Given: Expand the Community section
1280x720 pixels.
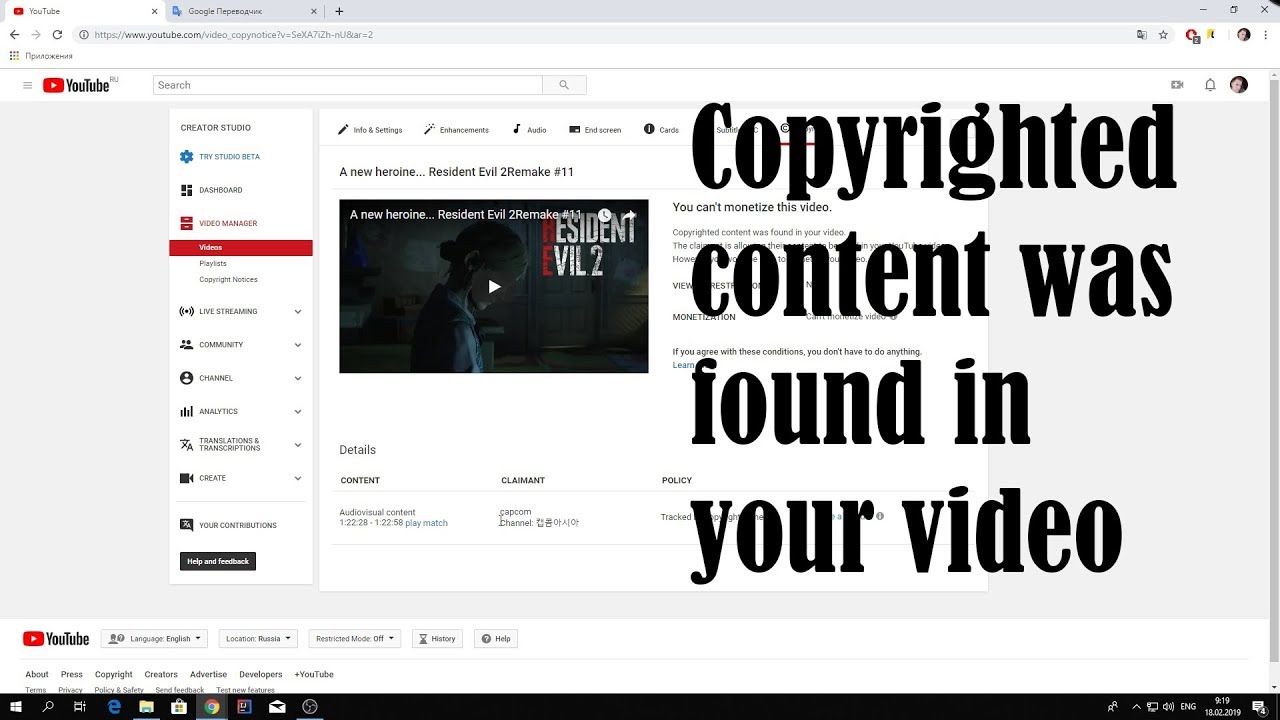Looking at the screenshot, I should click(298, 345).
